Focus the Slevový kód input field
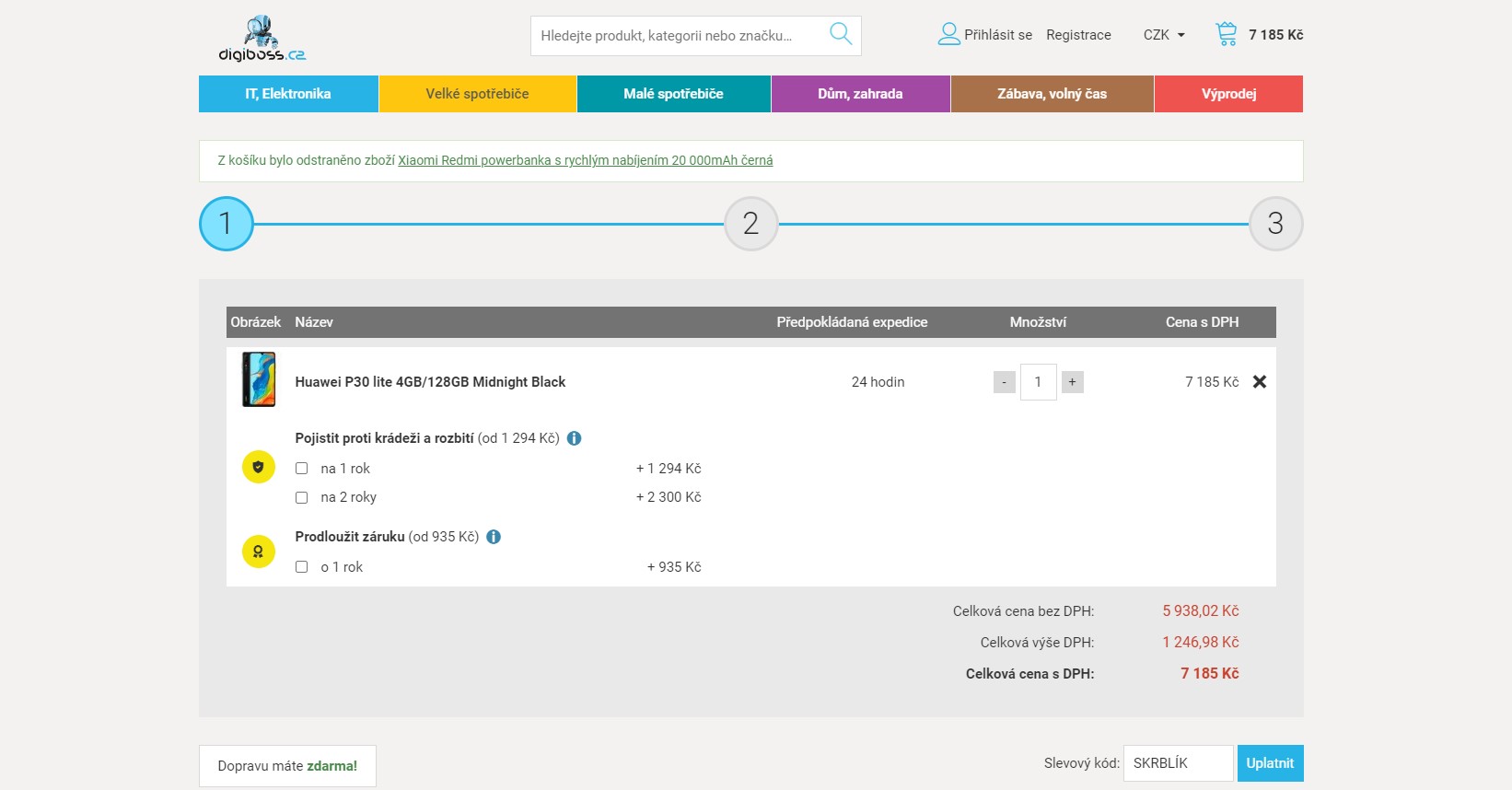 tap(1179, 763)
